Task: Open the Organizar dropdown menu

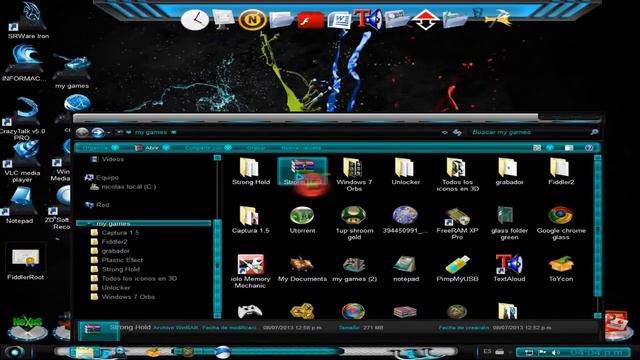Action: pyautogui.click(x=100, y=148)
